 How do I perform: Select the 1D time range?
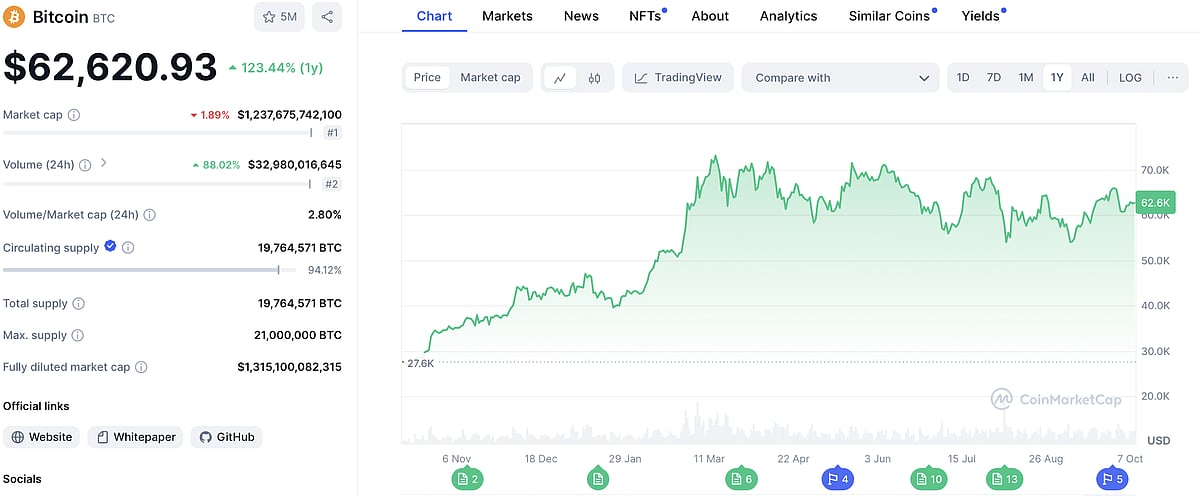(963, 78)
